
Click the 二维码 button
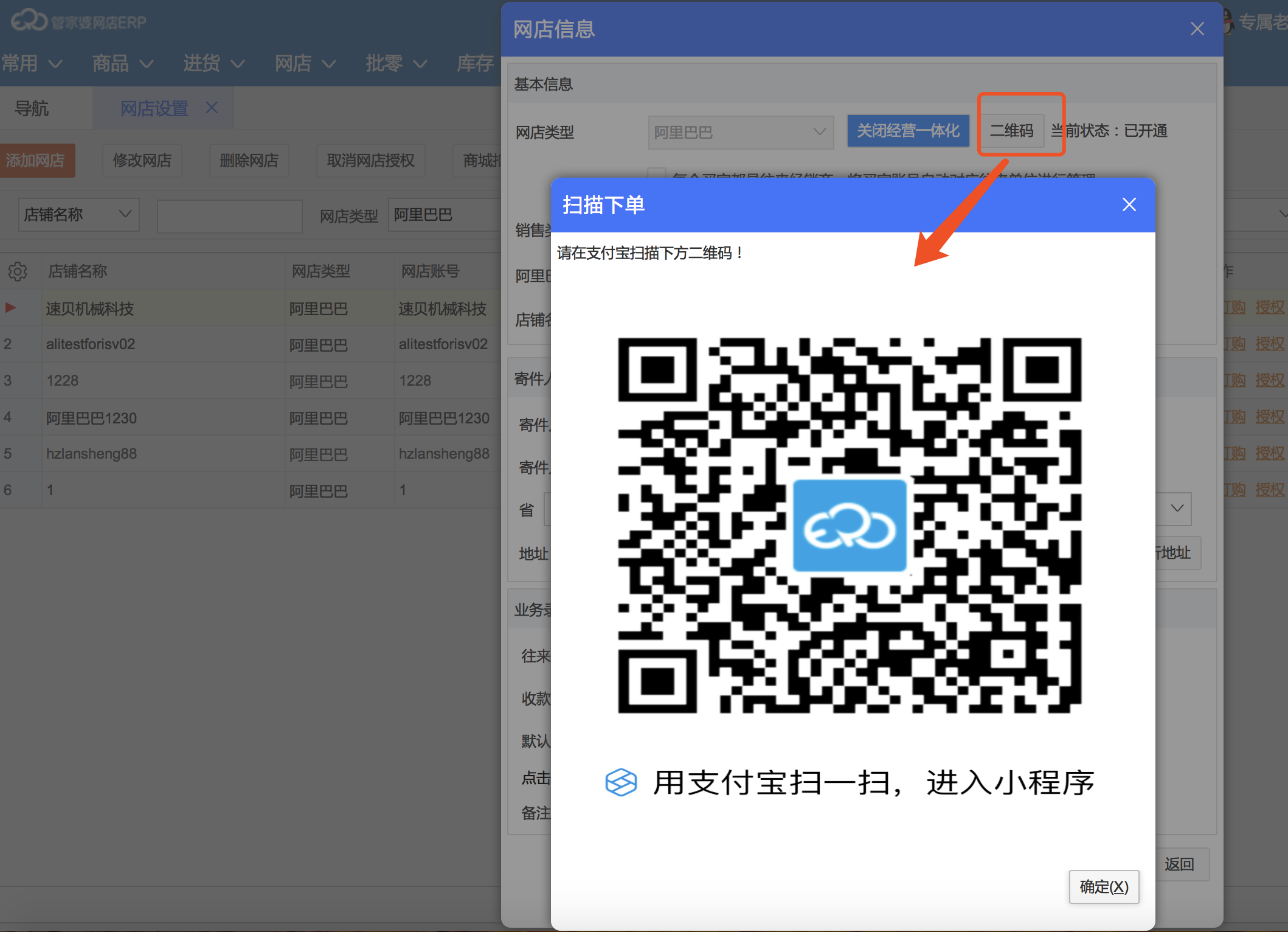1012,131
